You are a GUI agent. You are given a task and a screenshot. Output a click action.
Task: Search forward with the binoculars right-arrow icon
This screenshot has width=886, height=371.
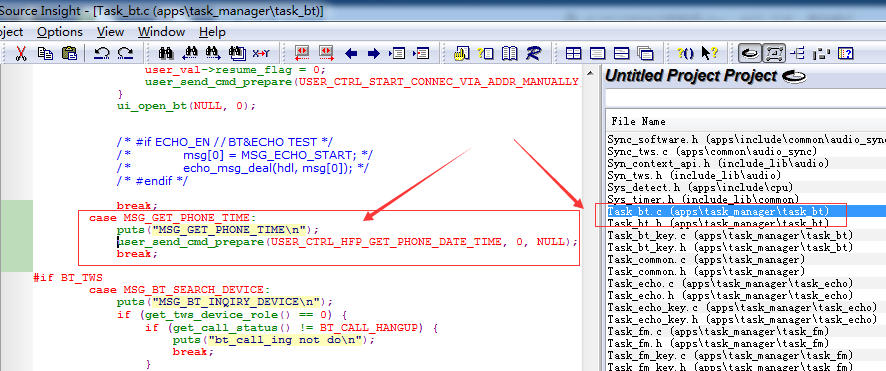213,54
